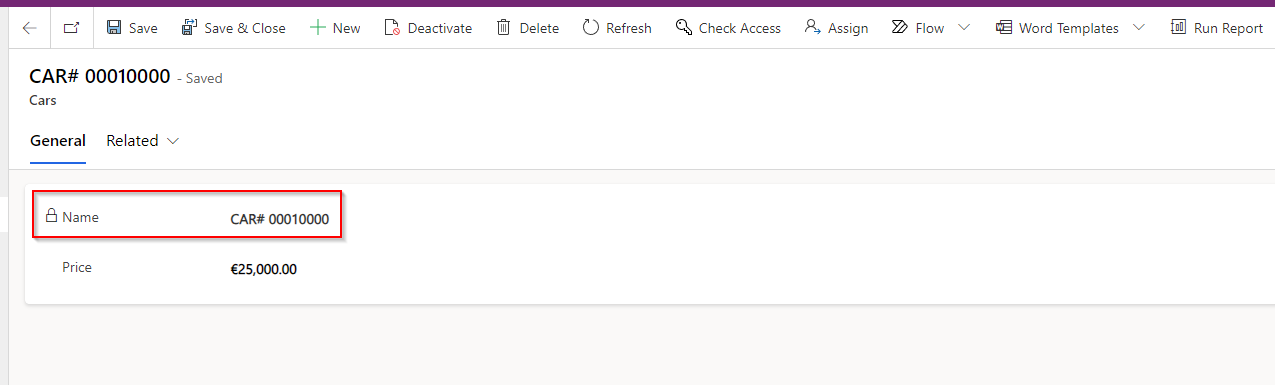Click the Price field value €25,000.00
Screen dimensions: 1275x385
[x=264, y=269]
